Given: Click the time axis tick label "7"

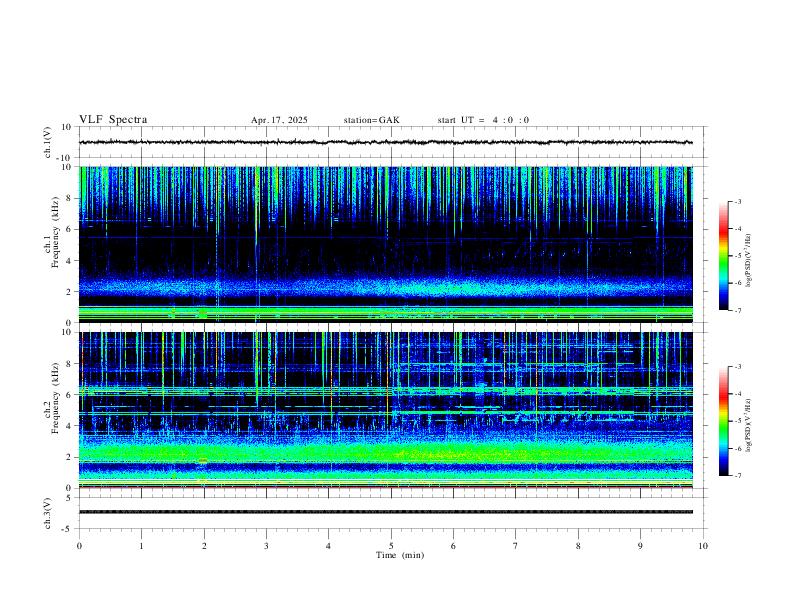Looking at the screenshot, I should tap(516, 546).
